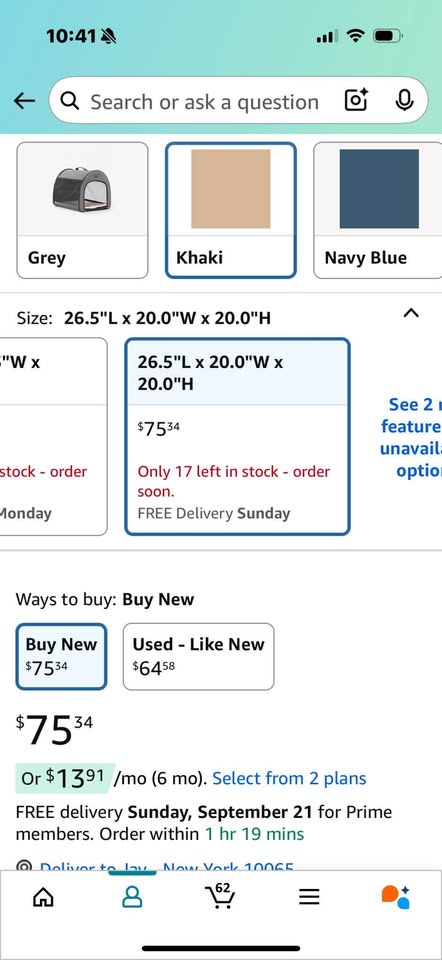Go to Home tab icon
The height and width of the screenshot is (960, 442).
click(43, 898)
